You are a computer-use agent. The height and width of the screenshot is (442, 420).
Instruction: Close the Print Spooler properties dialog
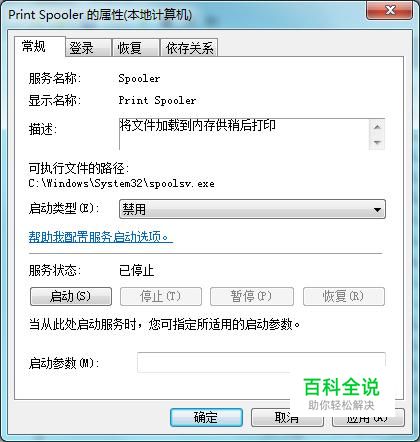[x=389, y=10]
